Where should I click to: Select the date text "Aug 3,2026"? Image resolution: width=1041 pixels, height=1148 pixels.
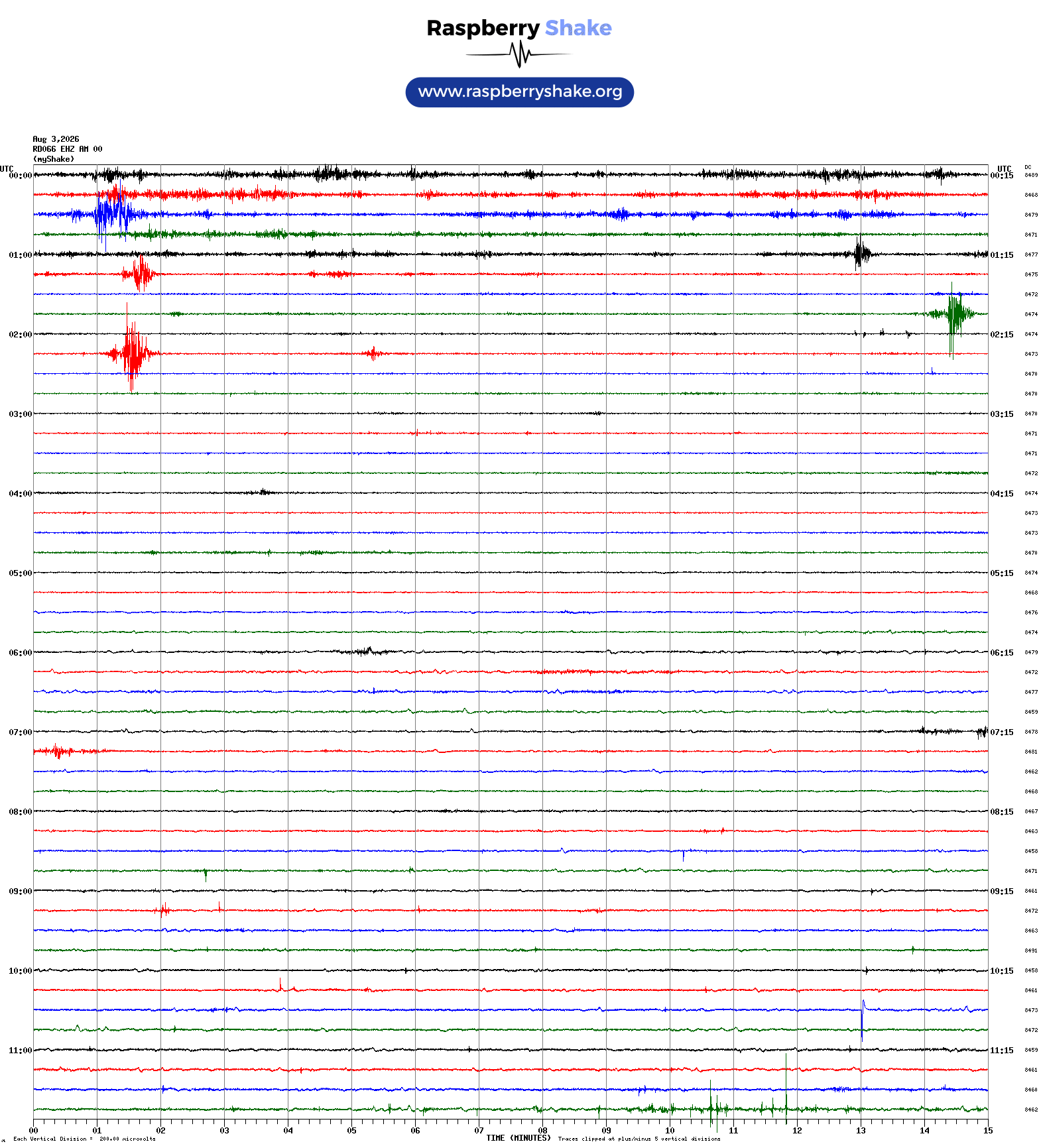[x=56, y=139]
